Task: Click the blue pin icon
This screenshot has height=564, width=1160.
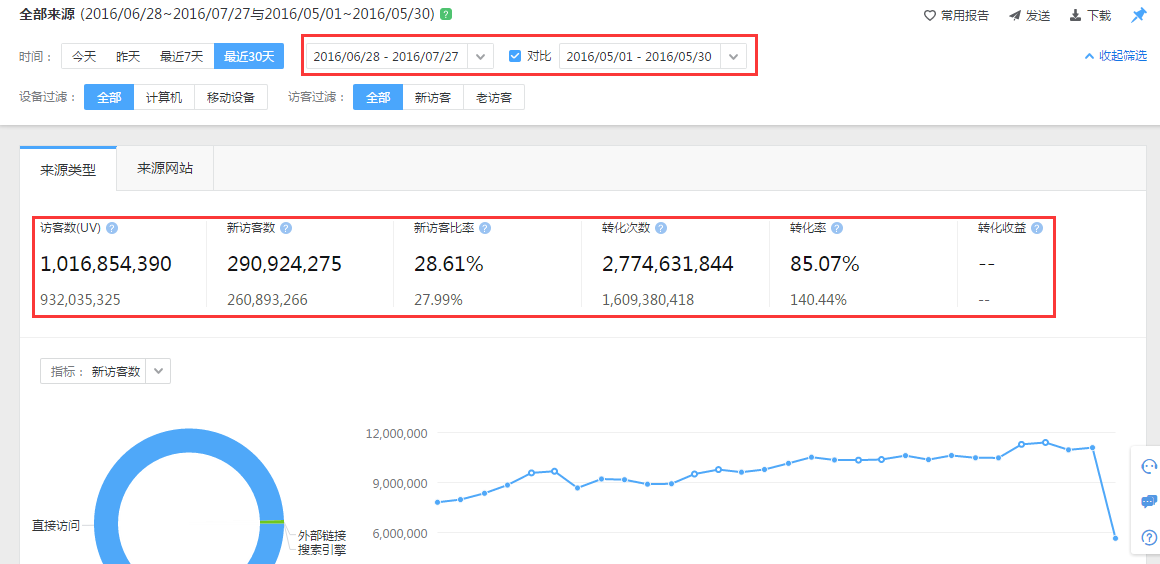Action: click(1138, 15)
